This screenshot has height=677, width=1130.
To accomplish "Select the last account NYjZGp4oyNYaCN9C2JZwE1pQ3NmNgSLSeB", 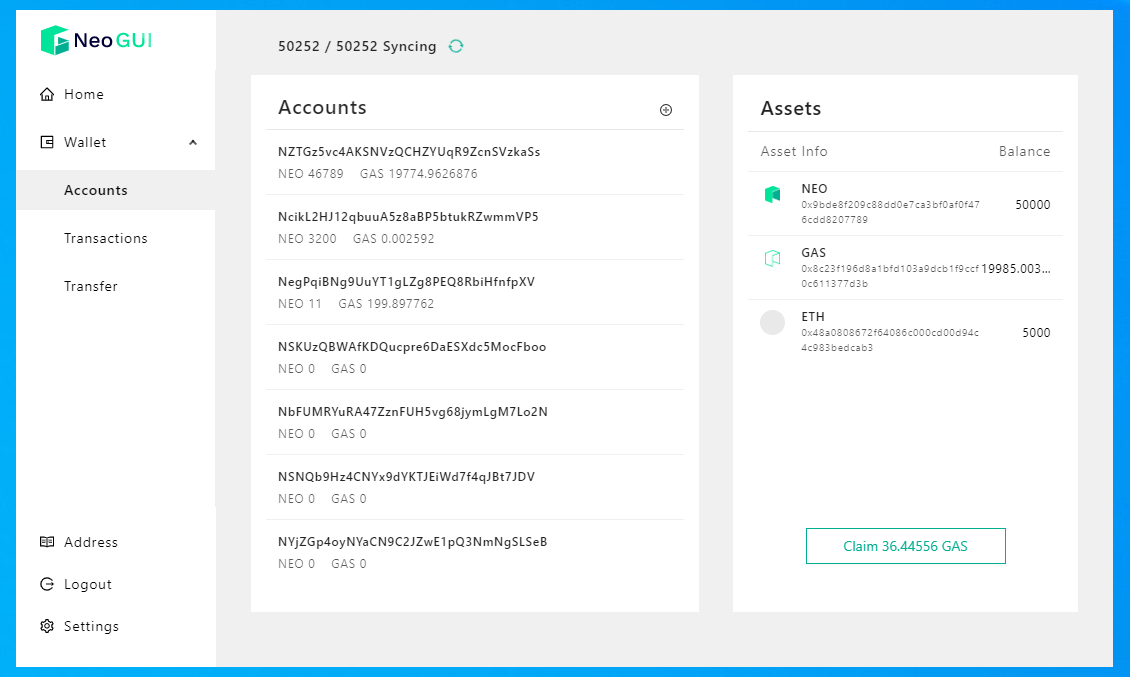I will click(x=412, y=542).
